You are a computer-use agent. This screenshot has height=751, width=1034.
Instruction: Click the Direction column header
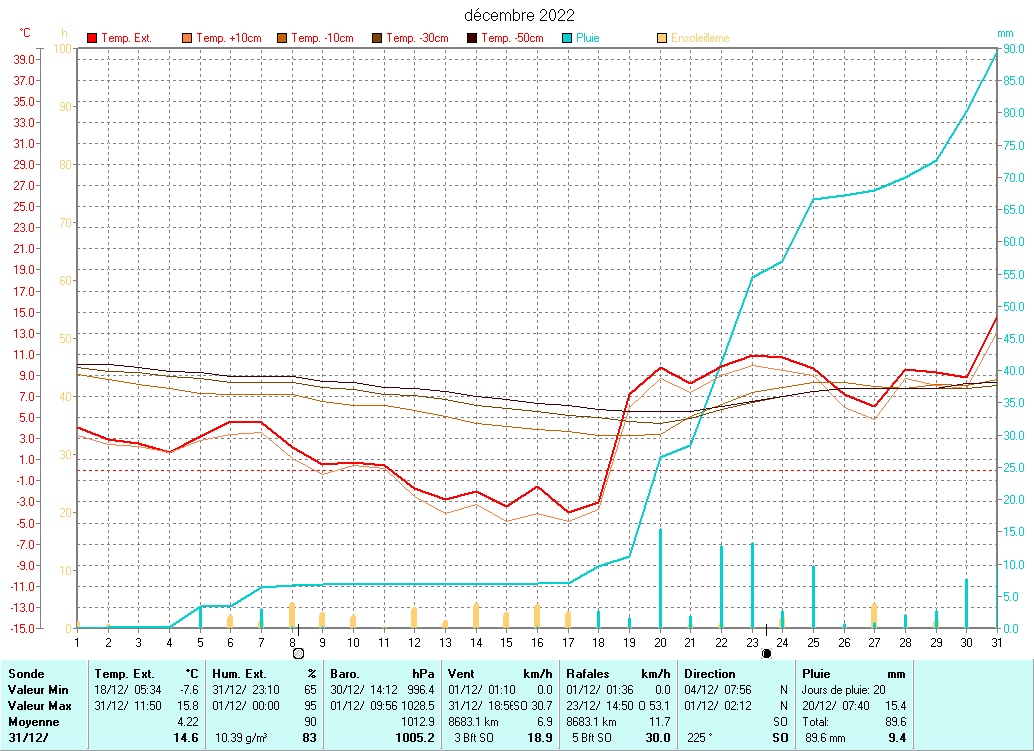[x=709, y=674]
